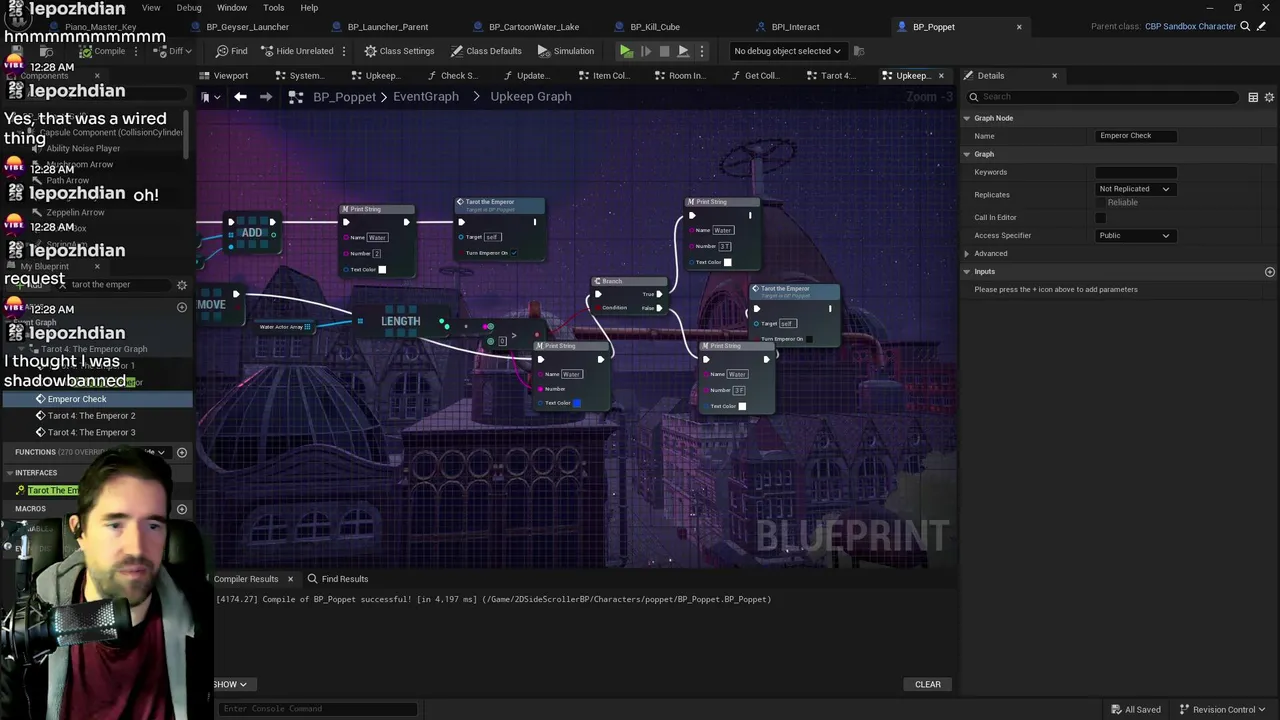This screenshot has width=1280, height=720.
Task: Switch to the Check S... function tab
Action: point(452,76)
